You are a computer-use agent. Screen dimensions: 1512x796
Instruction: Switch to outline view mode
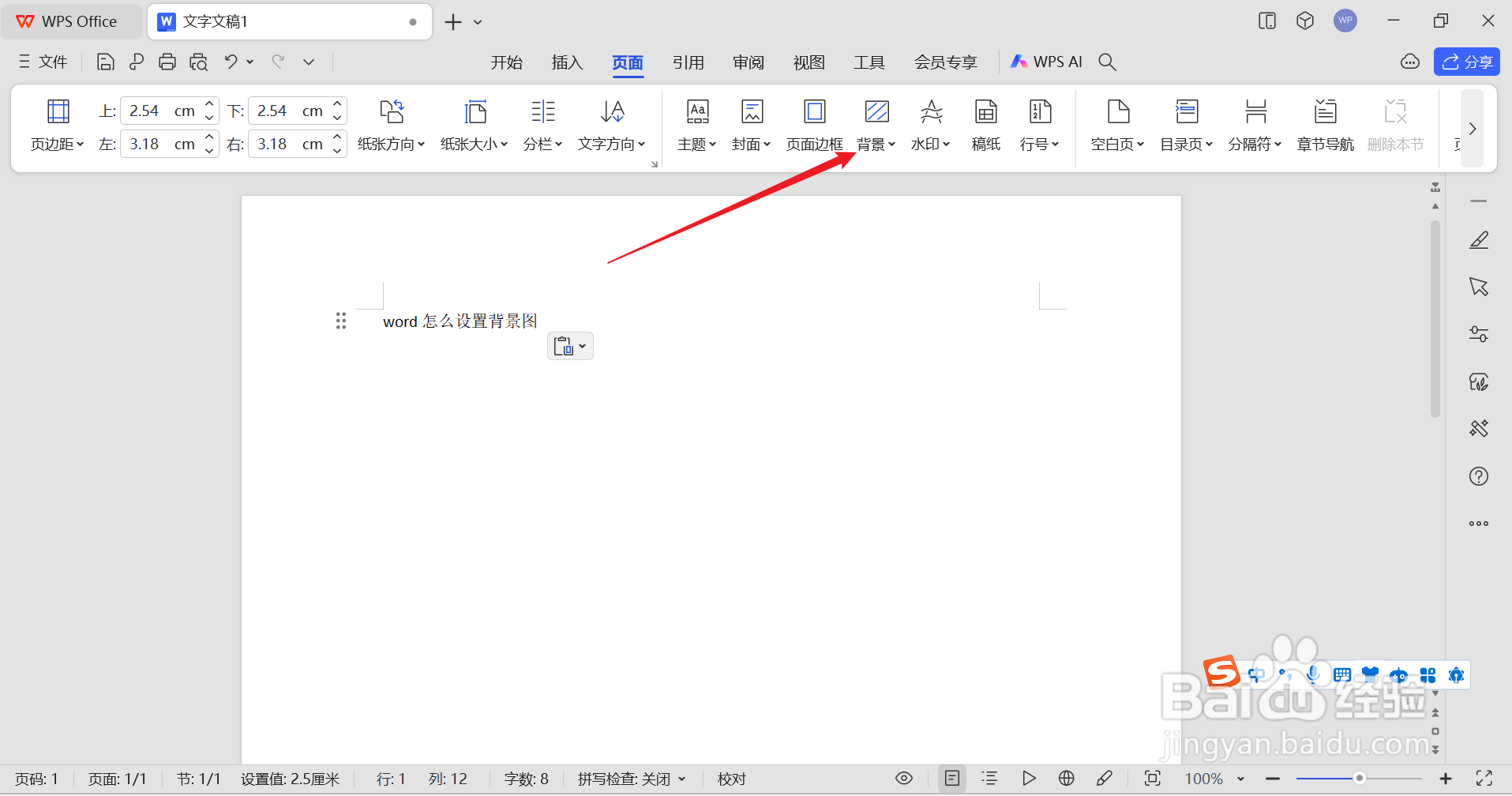(989, 779)
